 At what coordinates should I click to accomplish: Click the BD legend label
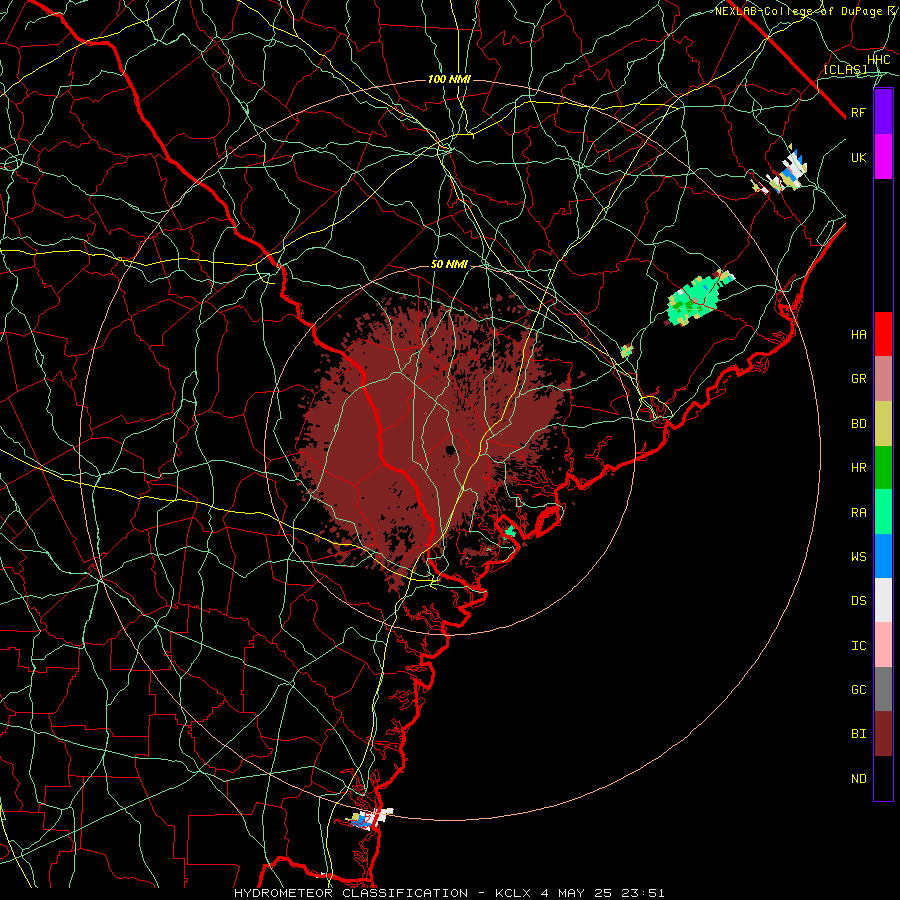(858, 424)
